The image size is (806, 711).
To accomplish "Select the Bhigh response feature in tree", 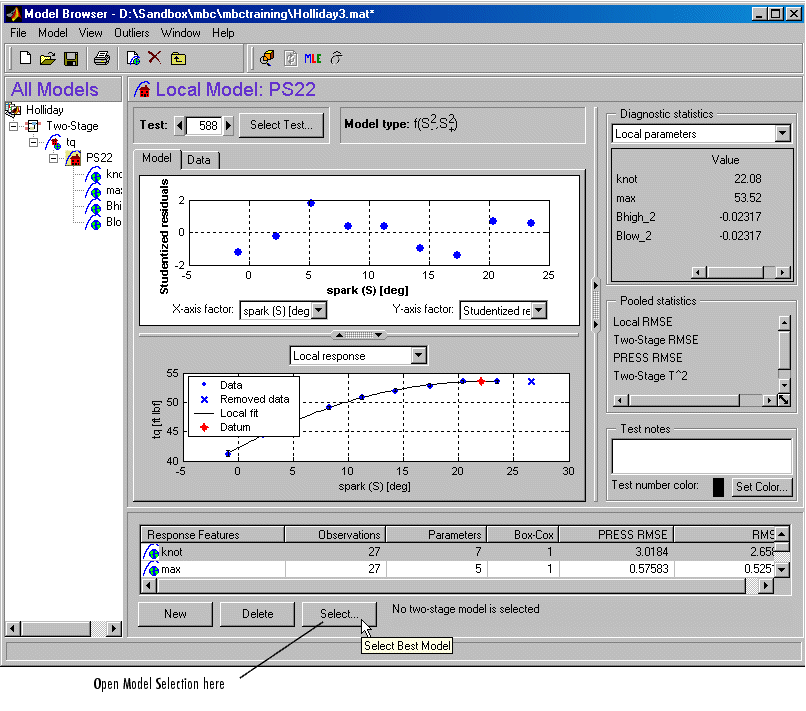I will click(114, 206).
